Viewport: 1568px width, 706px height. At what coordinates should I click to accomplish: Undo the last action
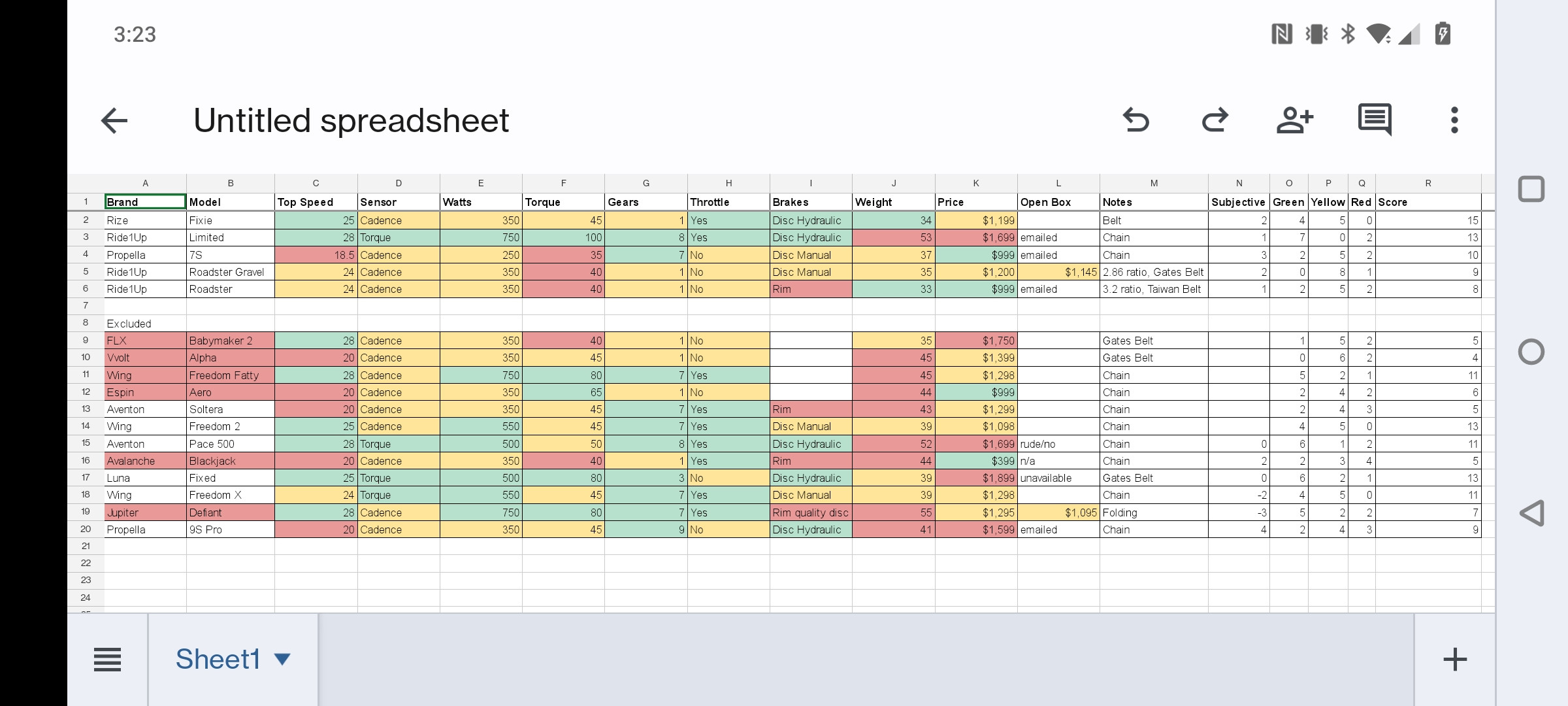click(x=1135, y=120)
